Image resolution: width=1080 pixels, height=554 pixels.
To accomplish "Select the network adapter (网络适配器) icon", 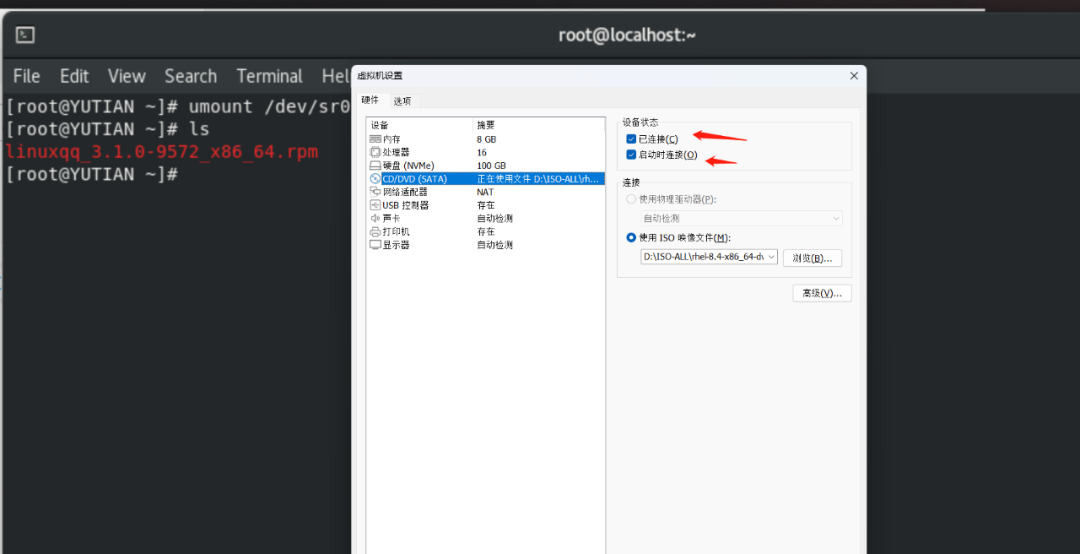I will pyautogui.click(x=375, y=192).
